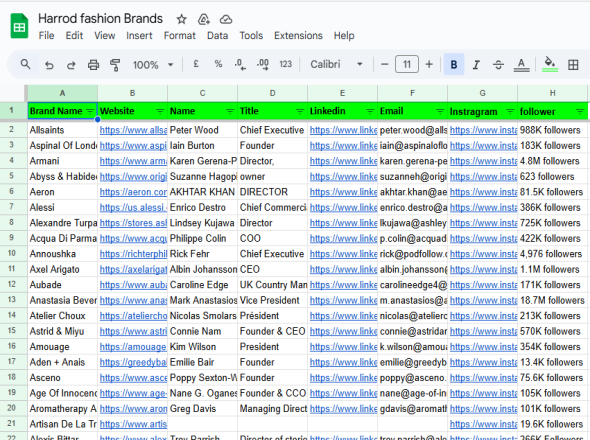The height and width of the screenshot is (440, 590).
Task: Click the document title Harrod fashion Brands
Action: 100,18
